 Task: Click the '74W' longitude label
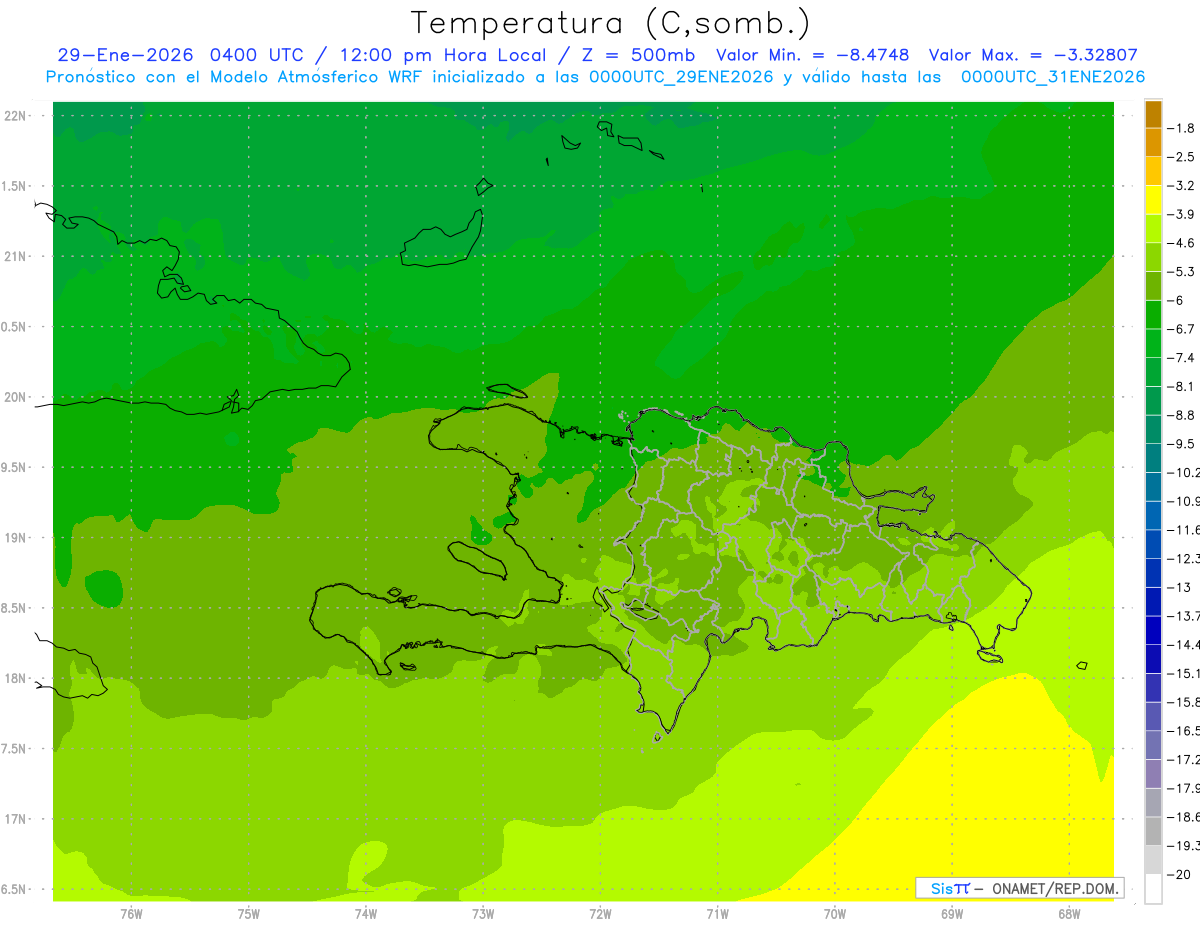[x=366, y=914]
